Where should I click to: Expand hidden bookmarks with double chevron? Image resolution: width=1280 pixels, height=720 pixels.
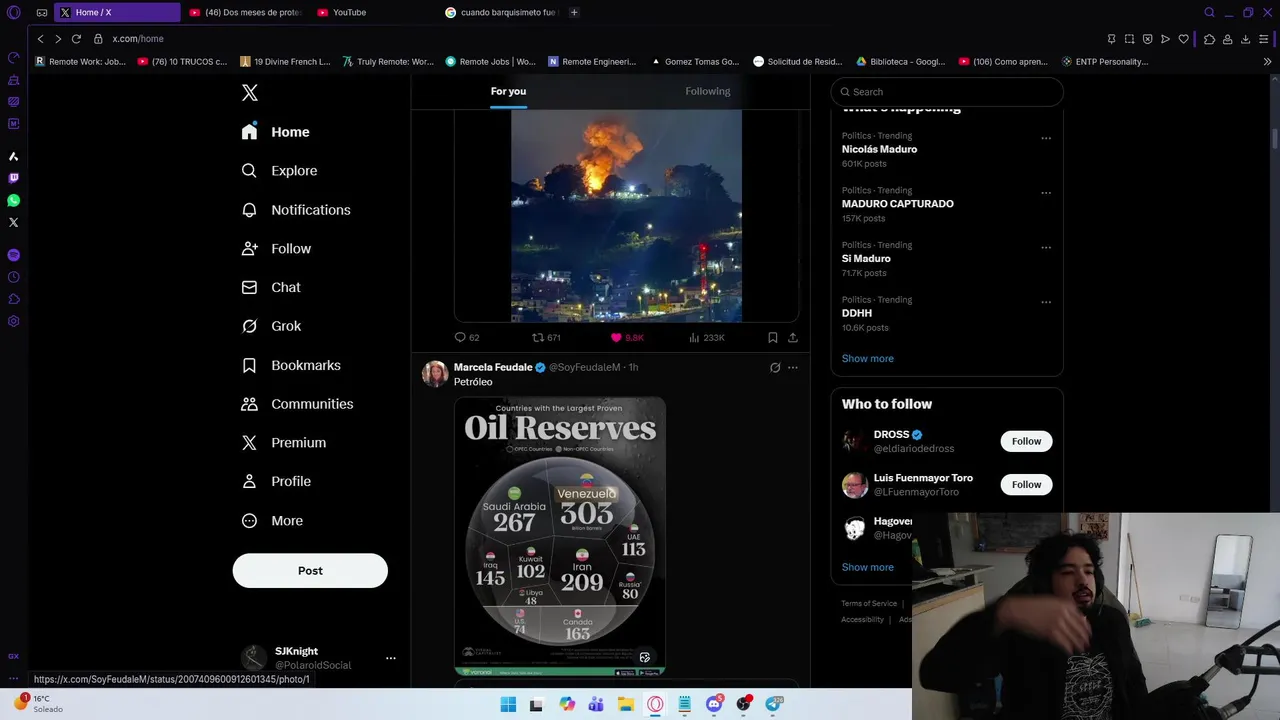coord(1268,62)
